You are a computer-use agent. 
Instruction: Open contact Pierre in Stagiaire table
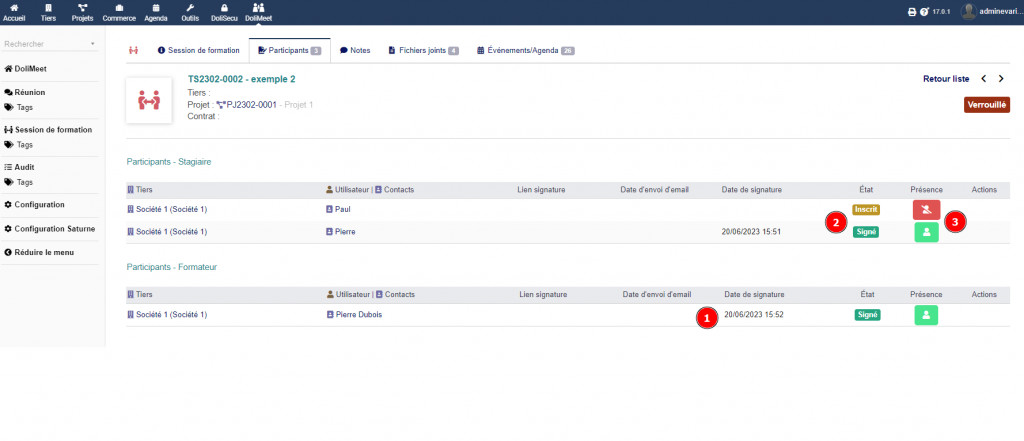point(341,231)
